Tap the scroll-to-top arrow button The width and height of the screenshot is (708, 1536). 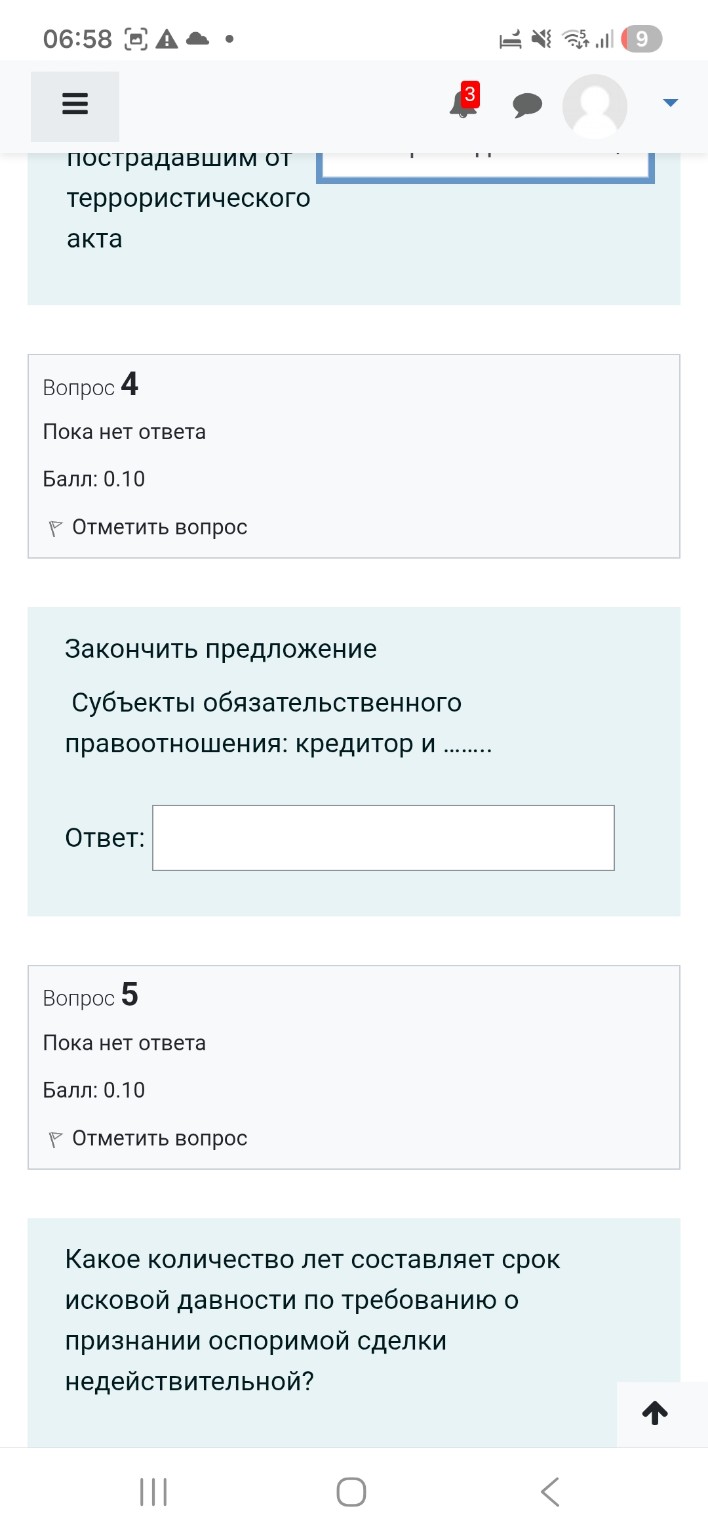pyautogui.click(x=654, y=1413)
